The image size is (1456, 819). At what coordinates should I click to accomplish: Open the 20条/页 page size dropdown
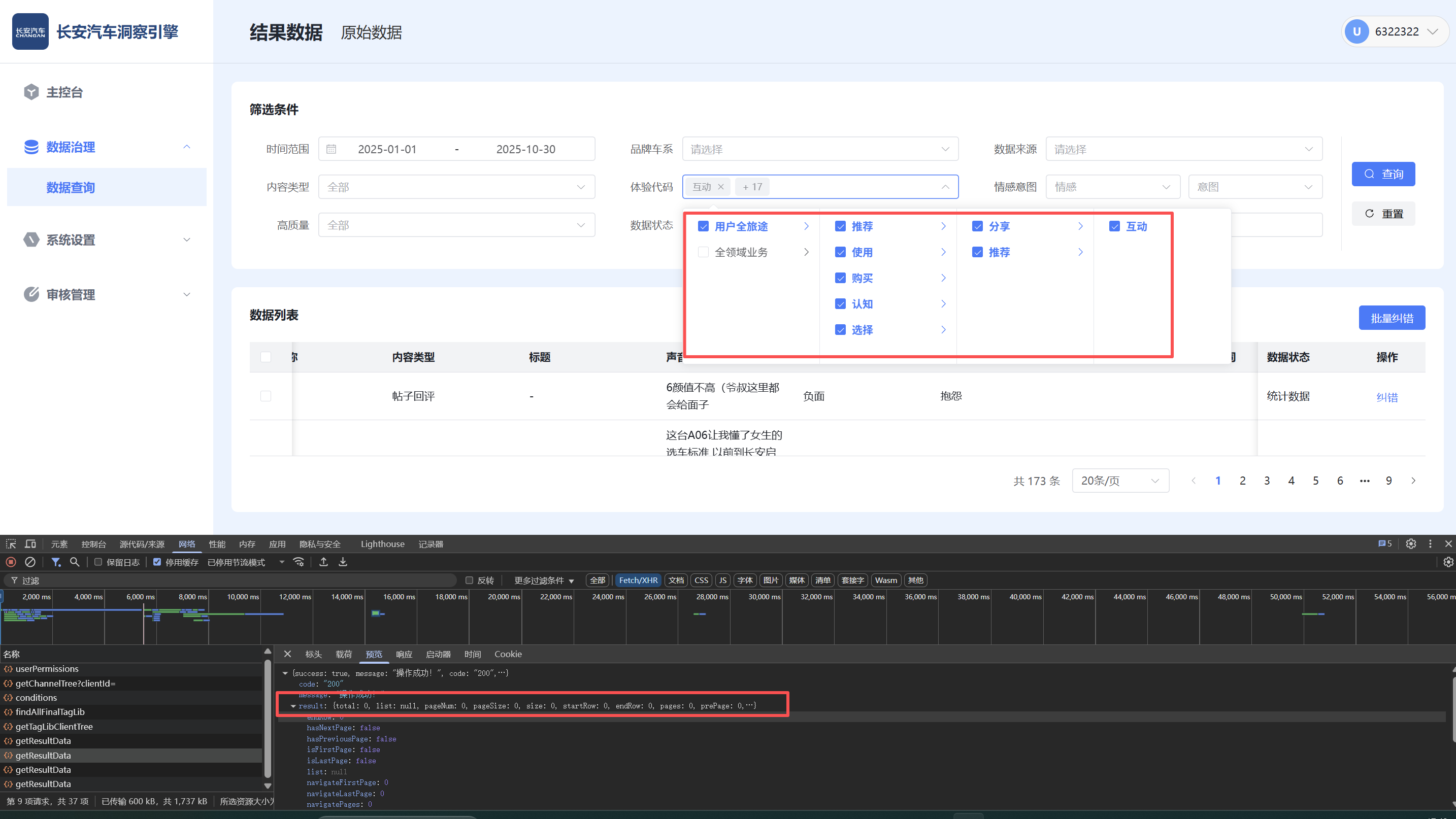(1120, 481)
